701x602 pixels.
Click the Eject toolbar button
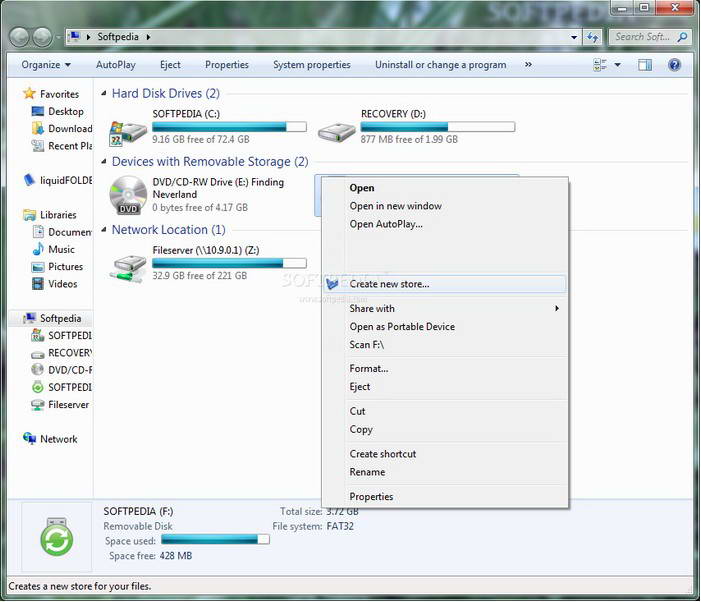pyautogui.click(x=170, y=65)
